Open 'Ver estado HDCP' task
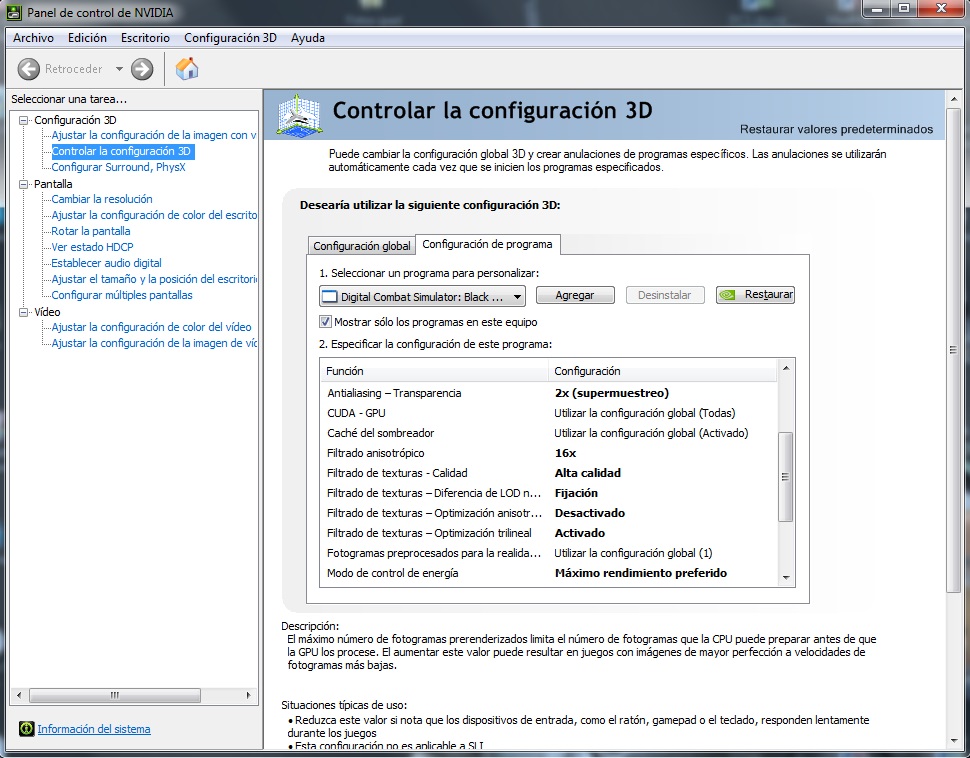This screenshot has width=970, height=758. [92, 248]
